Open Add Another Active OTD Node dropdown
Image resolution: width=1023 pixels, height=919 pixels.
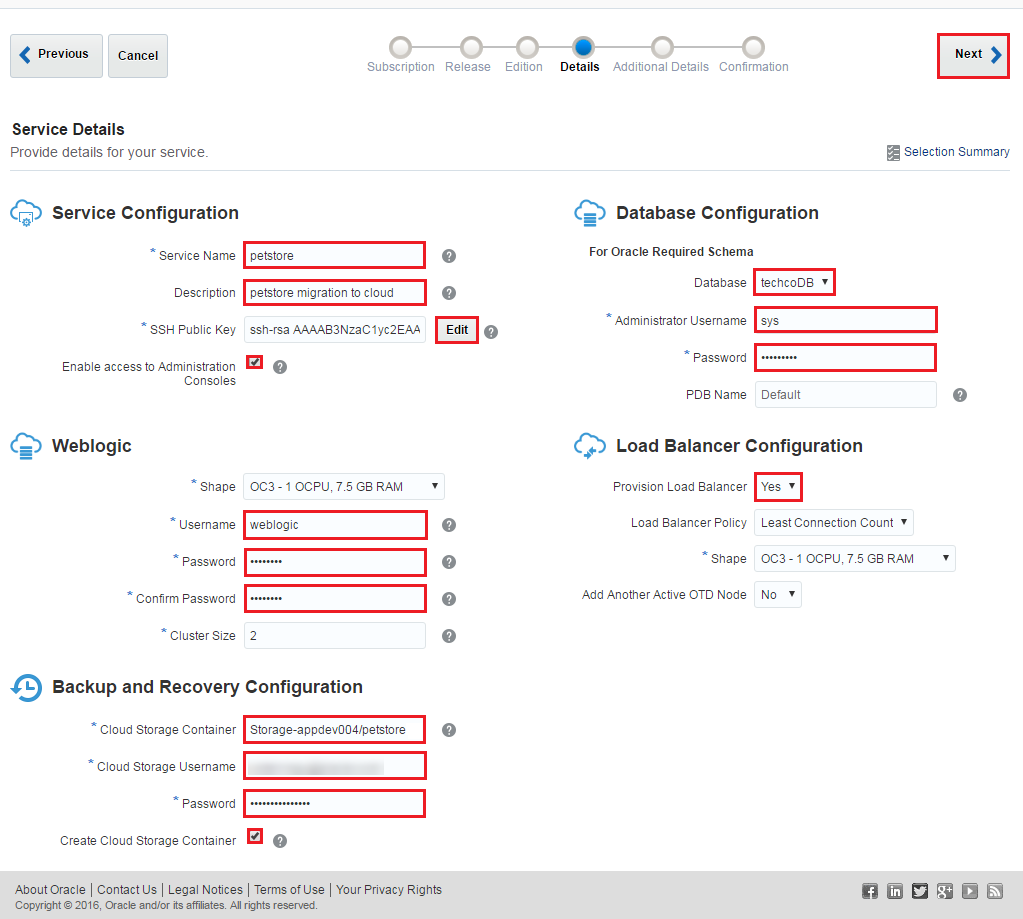coord(778,594)
